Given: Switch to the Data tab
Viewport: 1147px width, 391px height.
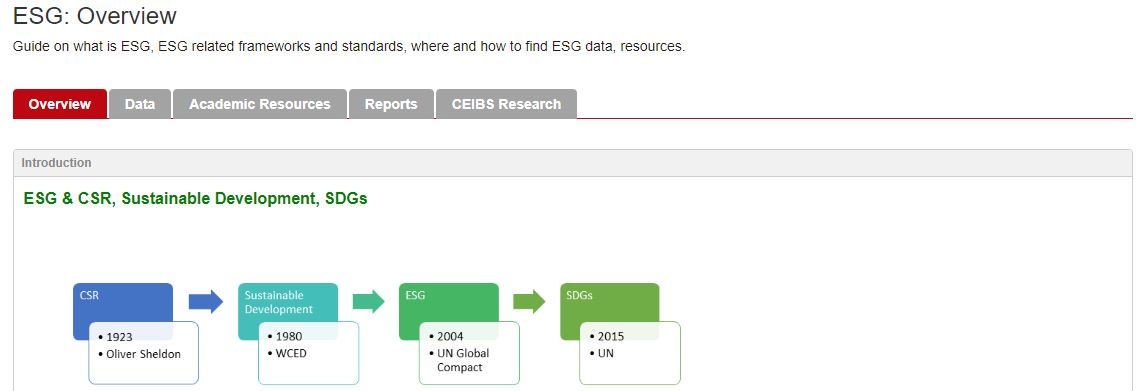Looking at the screenshot, I should 140,104.
